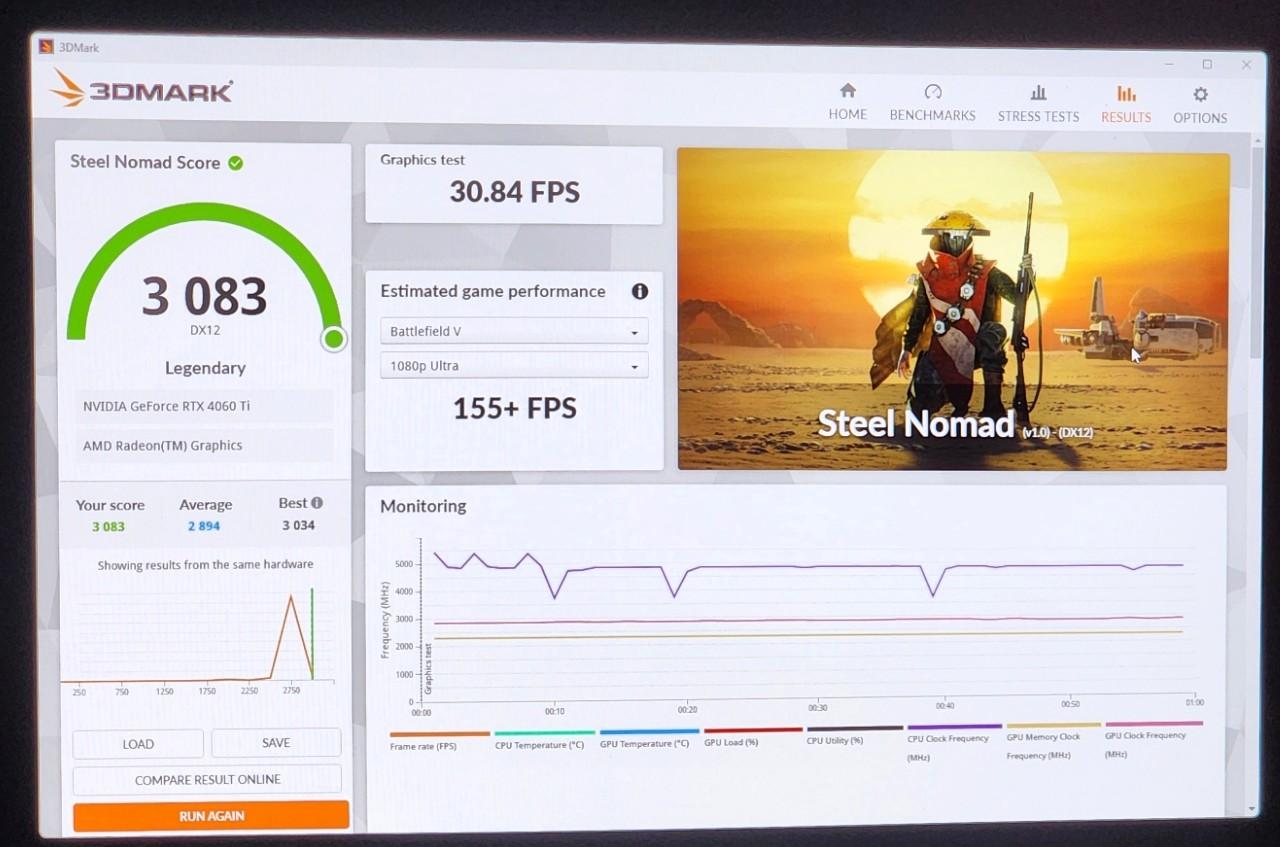The image size is (1280, 847).
Task: Toggle GPU Load (%) legend series
Action: tap(731, 742)
